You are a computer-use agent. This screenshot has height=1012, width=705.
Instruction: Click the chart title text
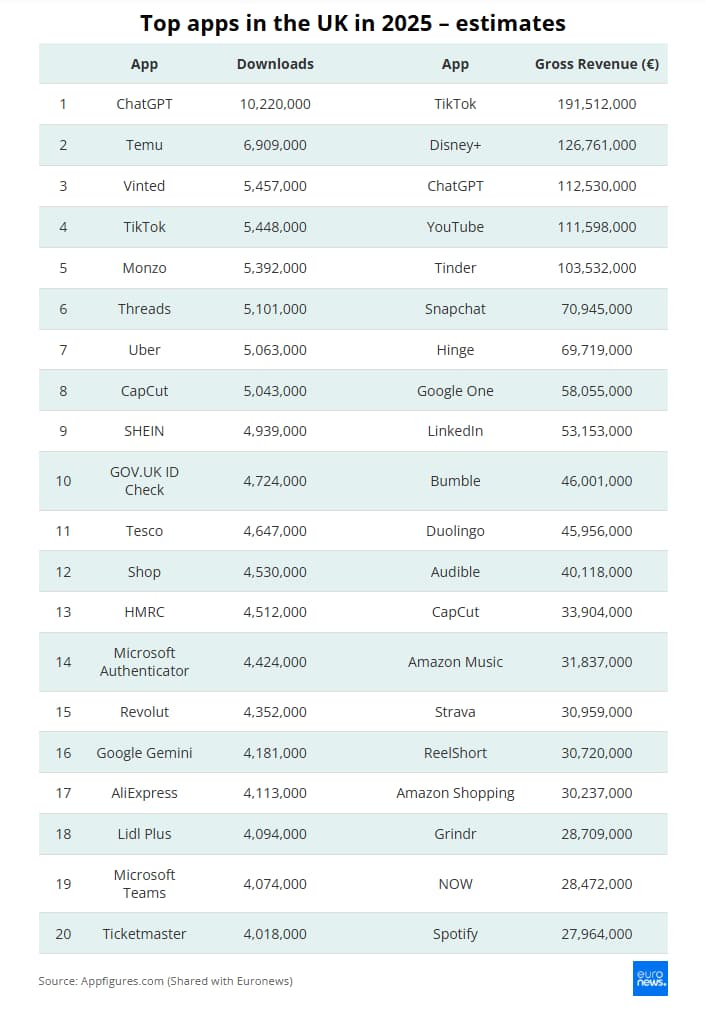pyautogui.click(x=352, y=23)
